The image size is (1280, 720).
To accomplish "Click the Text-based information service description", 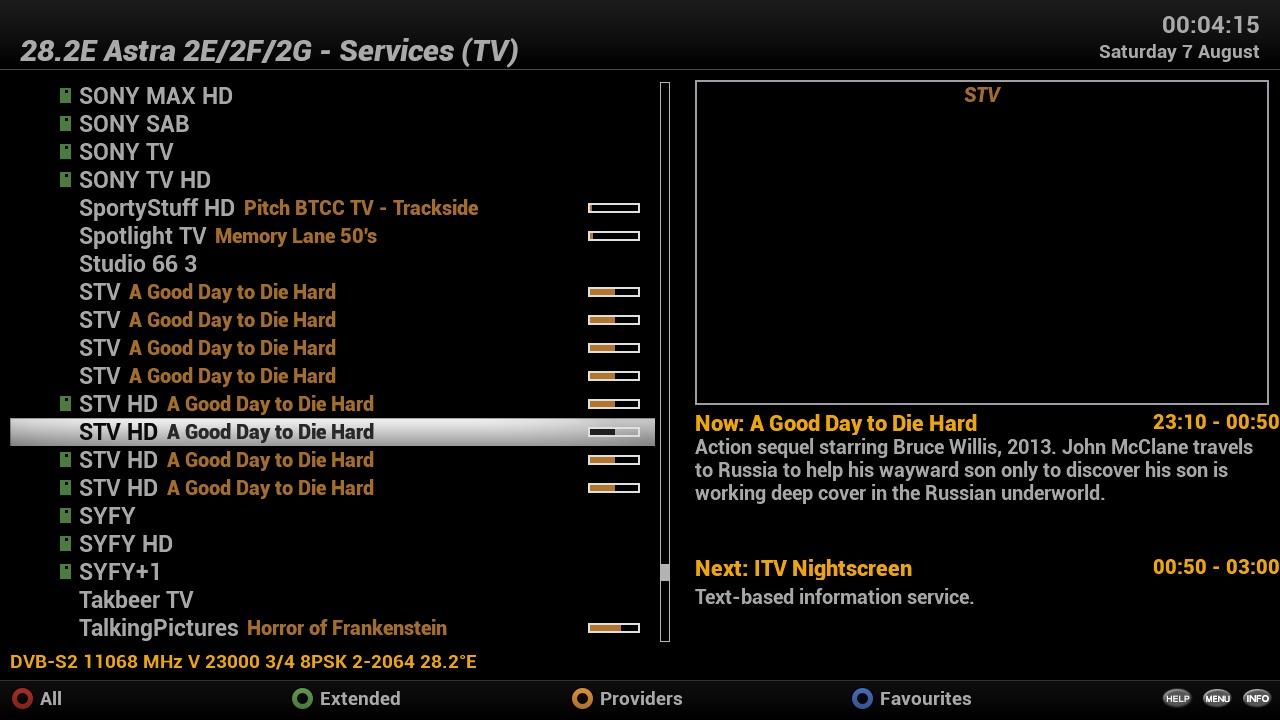I will pos(834,597).
